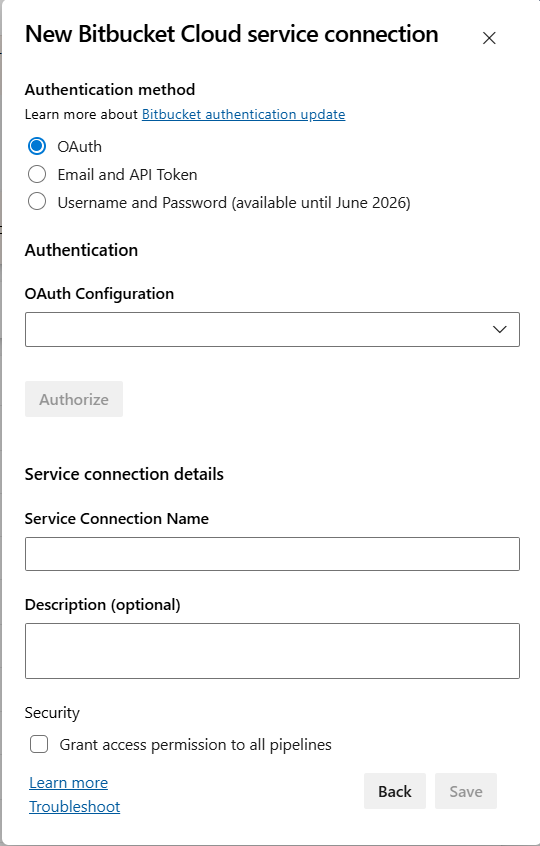Viewport: 540px width, 846px height.
Task: Open the Learn more link
Action: (x=69, y=783)
